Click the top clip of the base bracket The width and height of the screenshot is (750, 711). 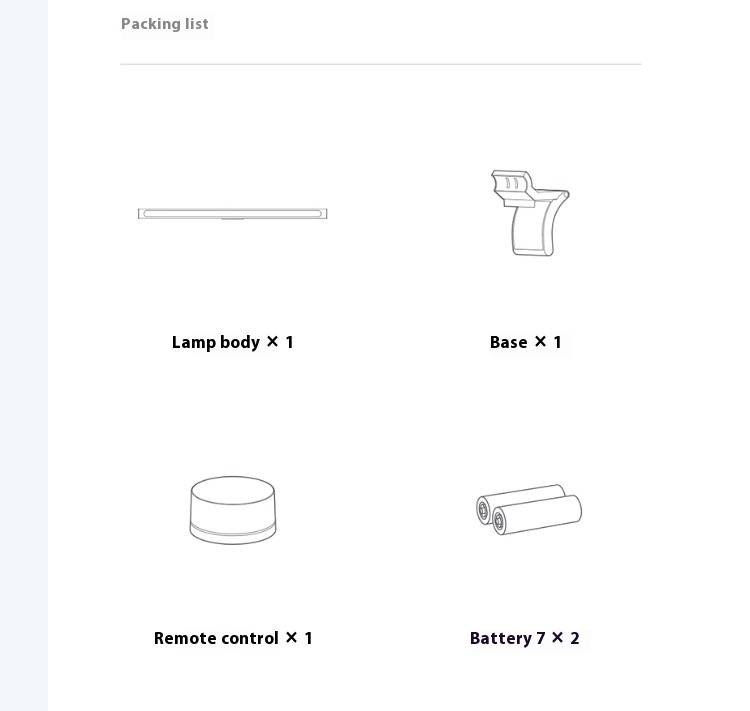(x=513, y=187)
